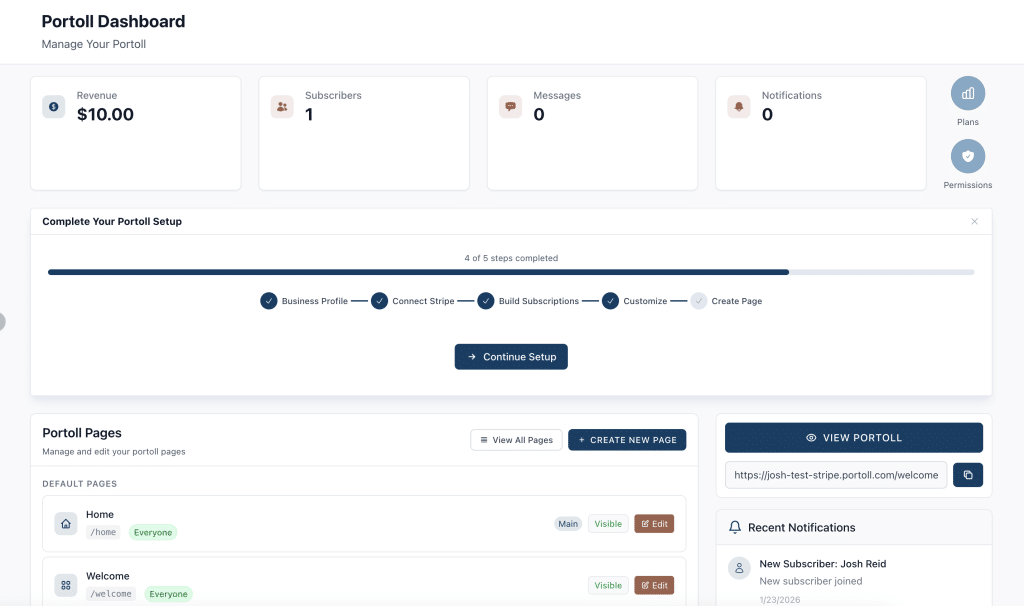Expand the collapsed sidebar with the left chevron
The width and height of the screenshot is (1024, 606).
coord(3,321)
